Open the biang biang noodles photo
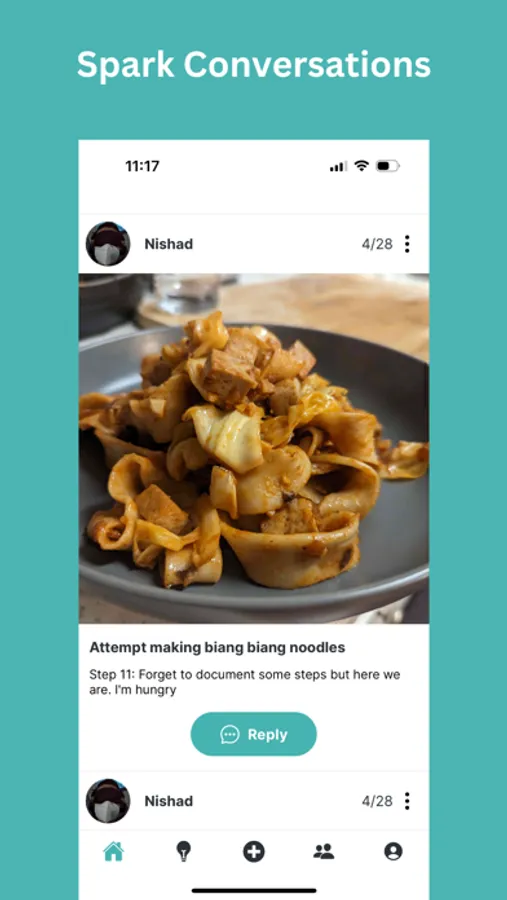The width and height of the screenshot is (507, 900). 254,448
